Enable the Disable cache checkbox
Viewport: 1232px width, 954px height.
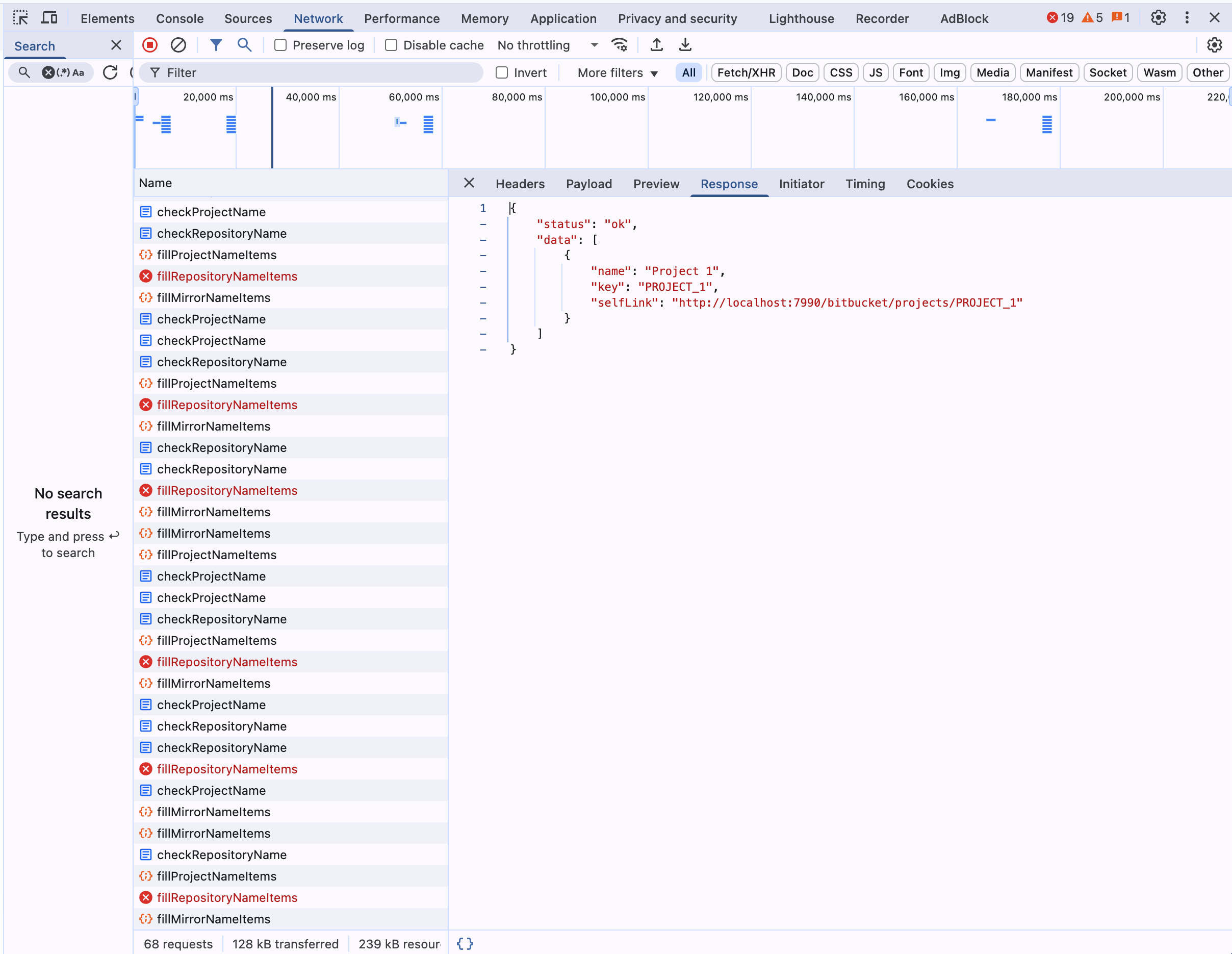[x=391, y=45]
